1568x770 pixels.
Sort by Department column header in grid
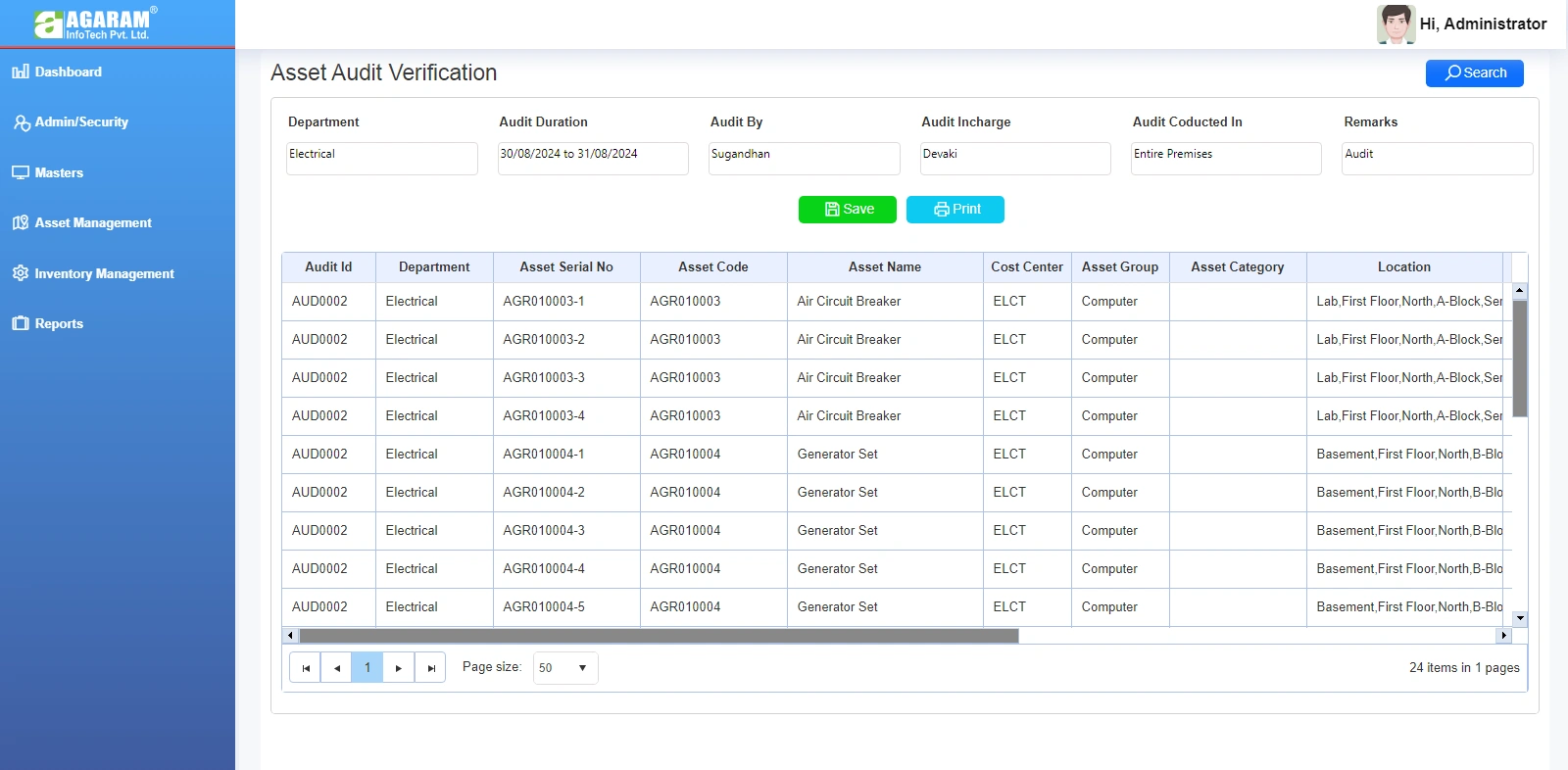point(434,267)
